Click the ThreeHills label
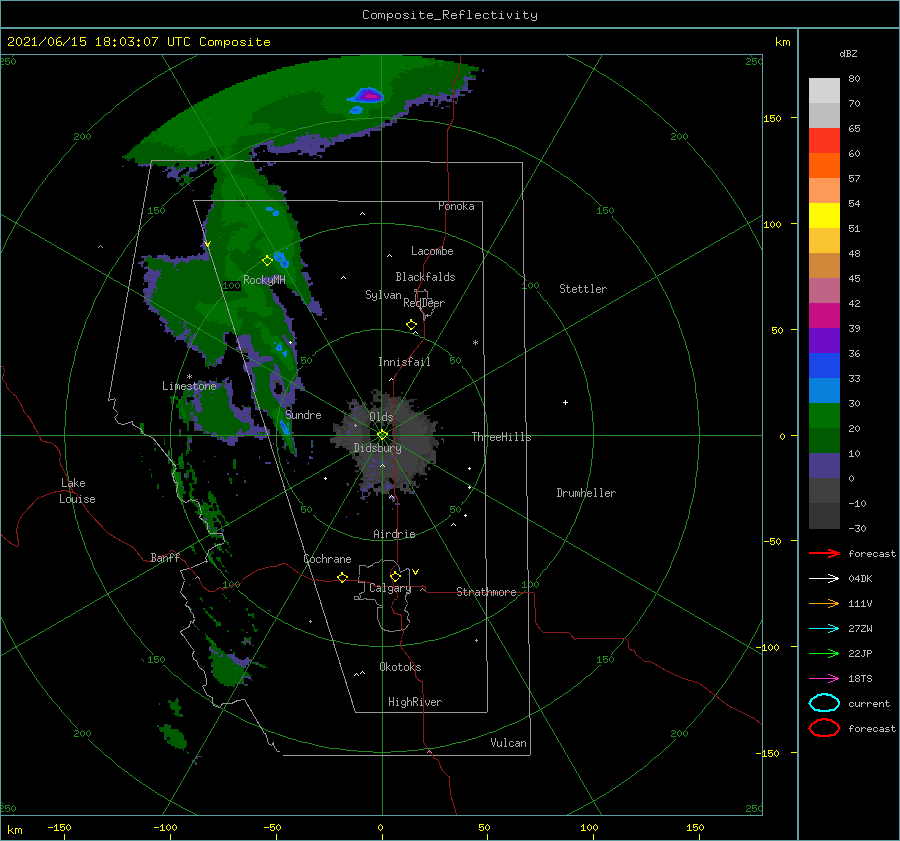The image size is (900, 841). (x=501, y=437)
